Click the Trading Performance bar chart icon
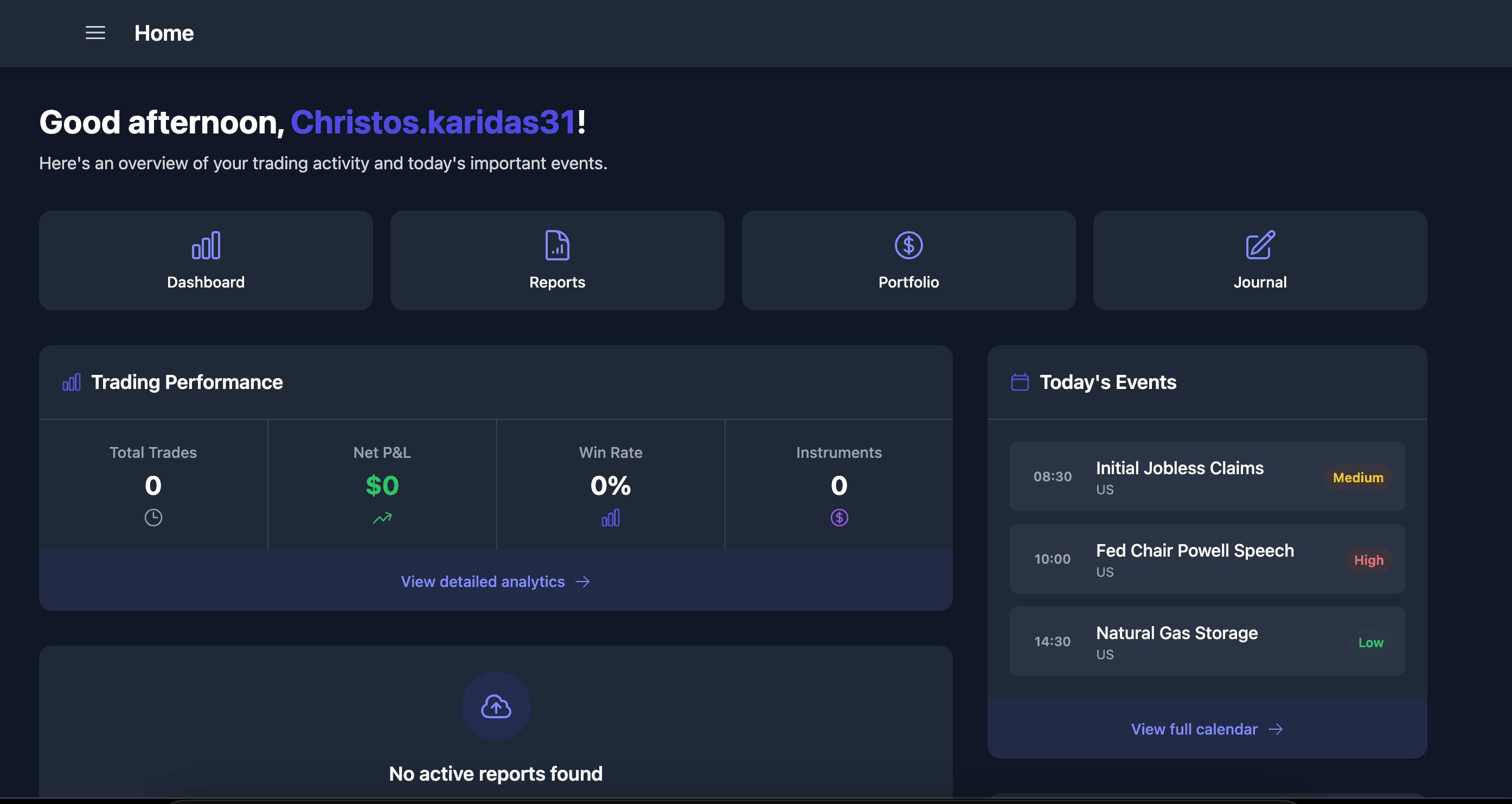Viewport: 1512px width, 804px height. (x=71, y=382)
